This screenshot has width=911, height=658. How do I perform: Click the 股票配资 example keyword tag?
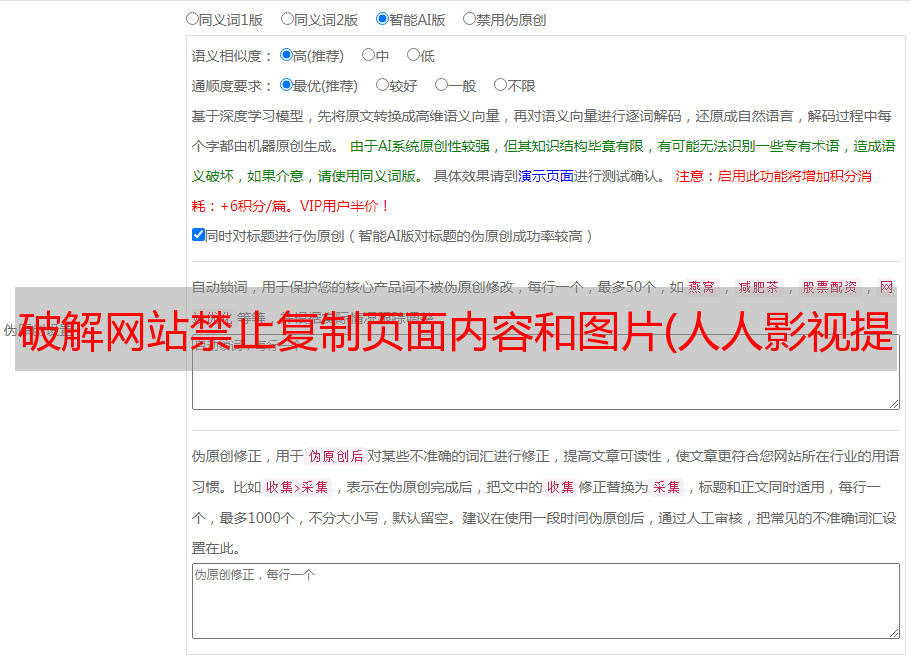tap(830, 287)
